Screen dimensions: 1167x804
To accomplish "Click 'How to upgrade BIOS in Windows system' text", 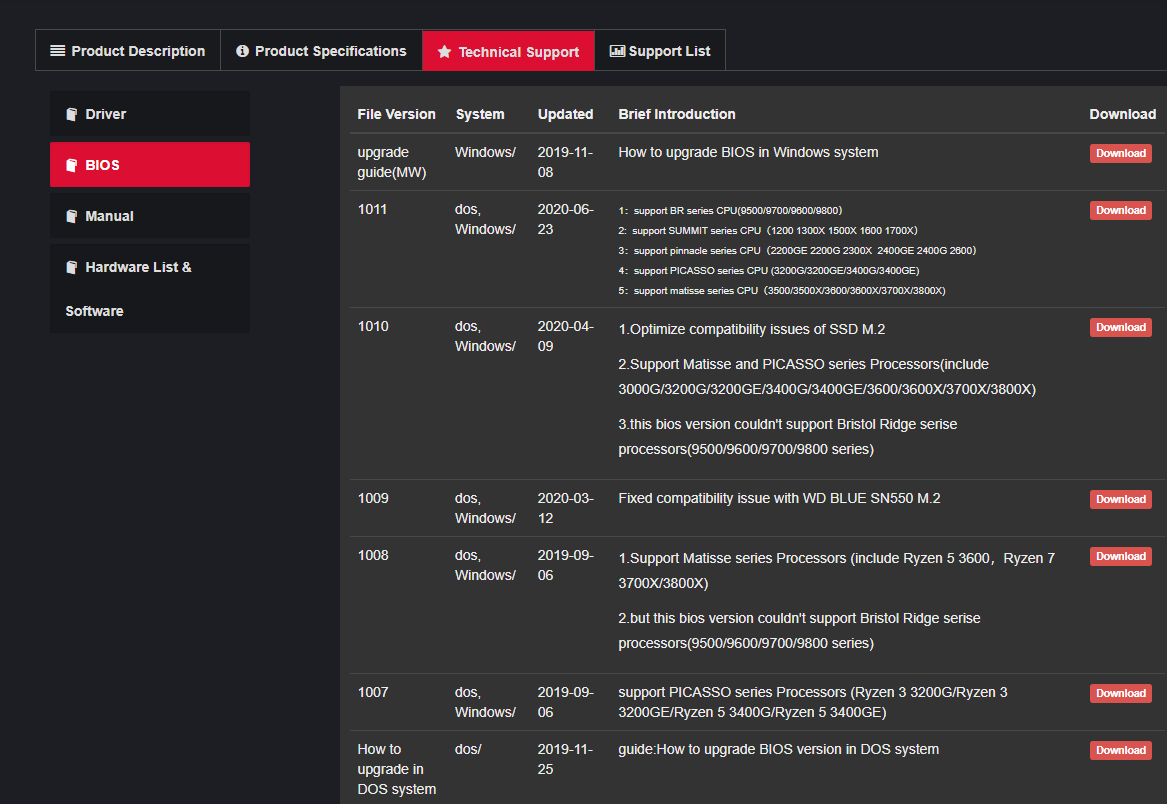I will coord(748,152).
